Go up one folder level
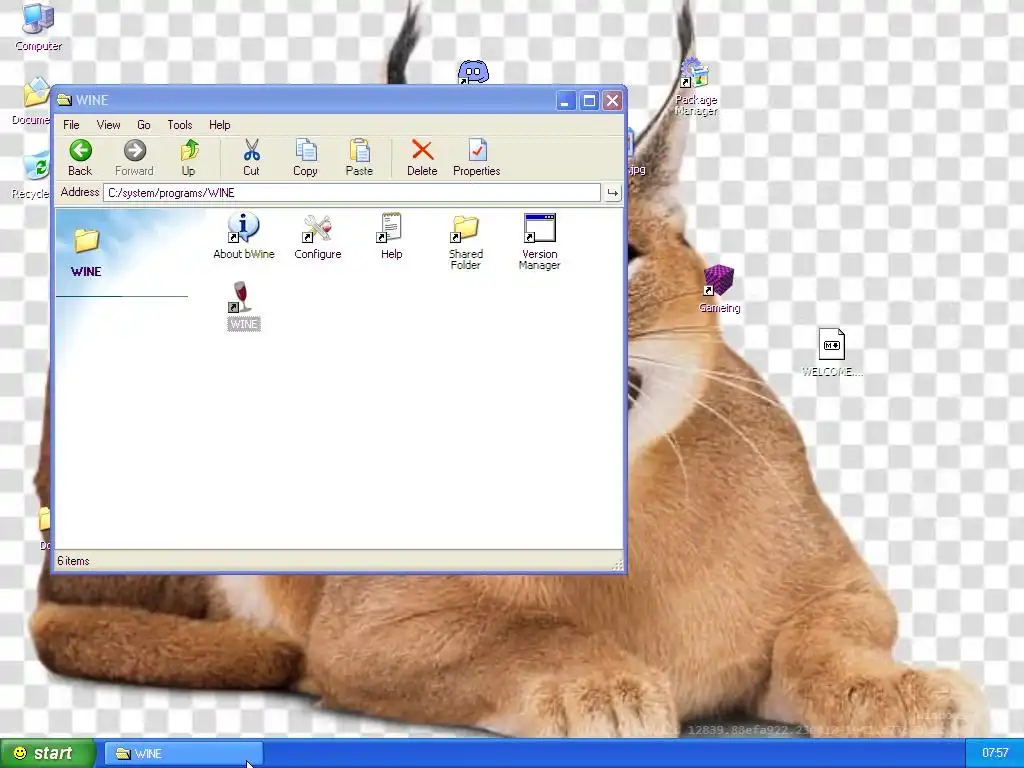This screenshot has width=1024, height=768. coord(189,157)
